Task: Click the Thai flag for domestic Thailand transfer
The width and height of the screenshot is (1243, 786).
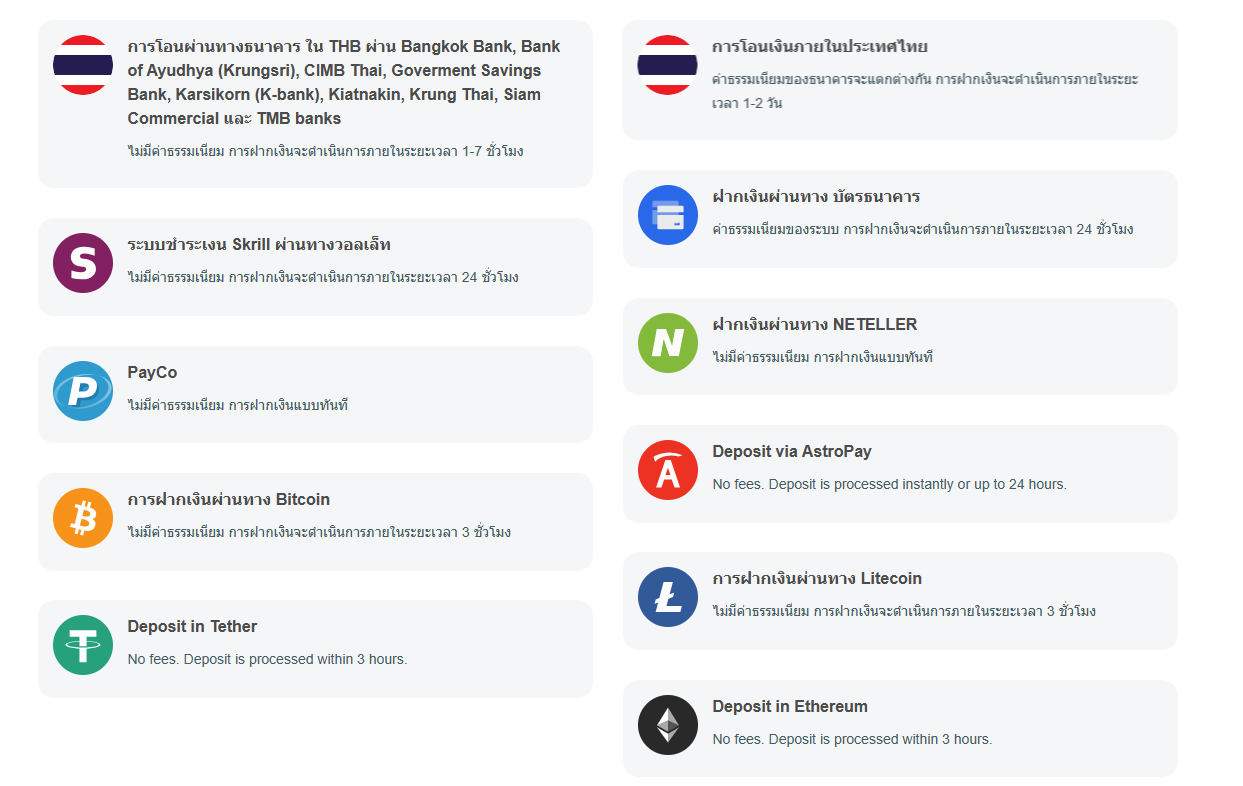Action: (x=668, y=65)
